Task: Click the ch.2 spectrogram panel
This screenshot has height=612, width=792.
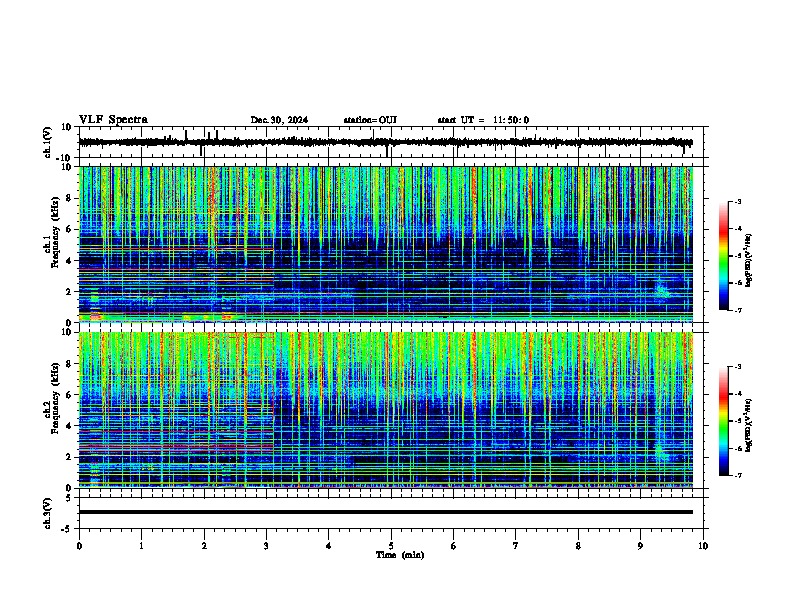Action: [x=385, y=410]
